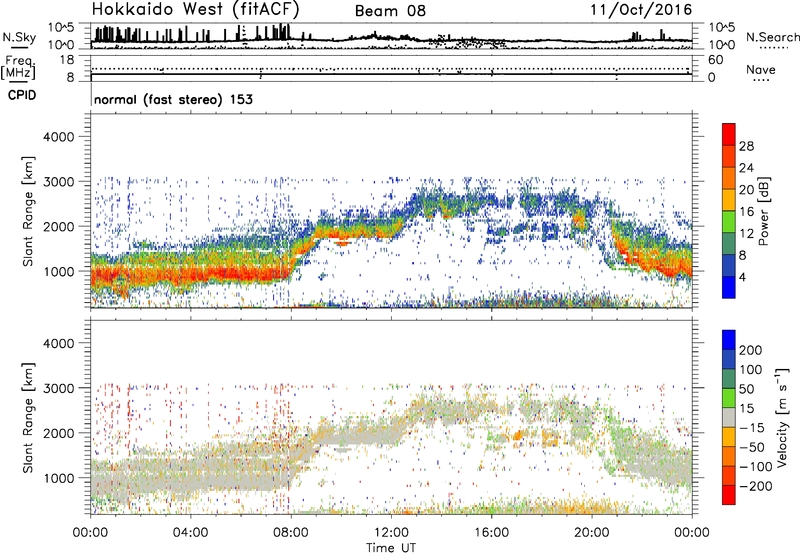Select the '24' power colorbar label
The width and height of the screenshot is (800, 554).
746,168
